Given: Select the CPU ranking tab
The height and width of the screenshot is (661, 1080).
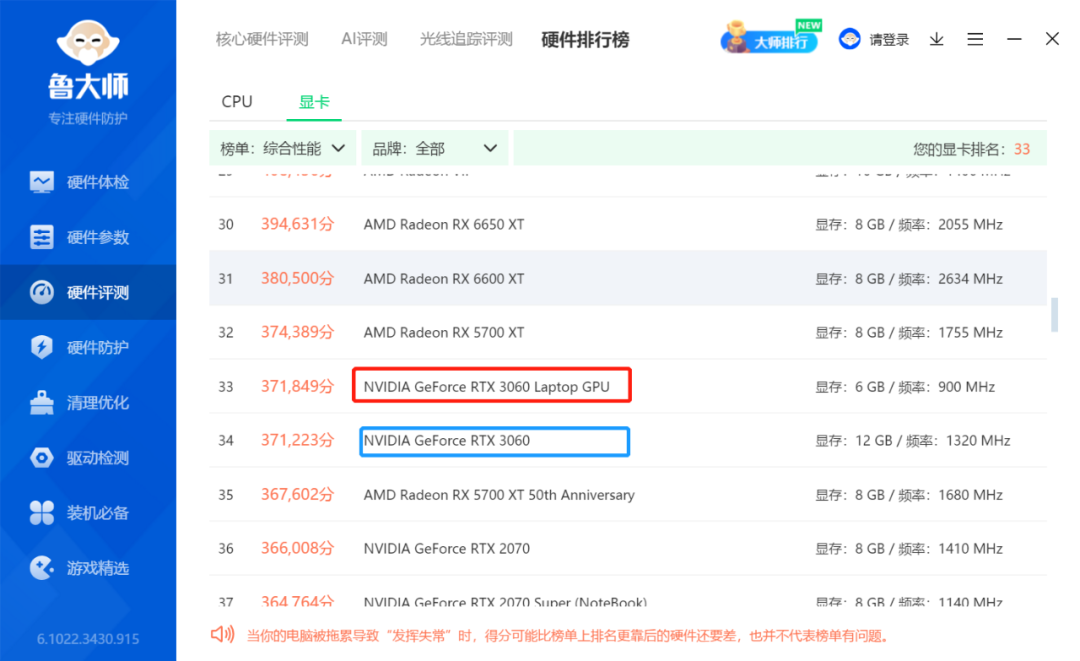Looking at the screenshot, I should coord(237,101).
